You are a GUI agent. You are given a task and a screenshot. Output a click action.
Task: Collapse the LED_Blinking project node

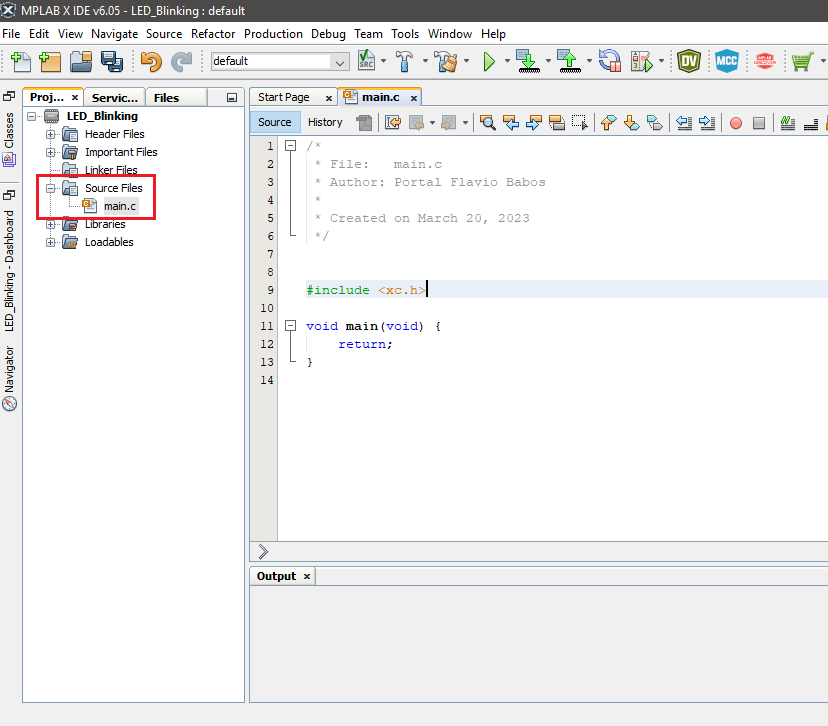pyautogui.click(x=32, y=116)
